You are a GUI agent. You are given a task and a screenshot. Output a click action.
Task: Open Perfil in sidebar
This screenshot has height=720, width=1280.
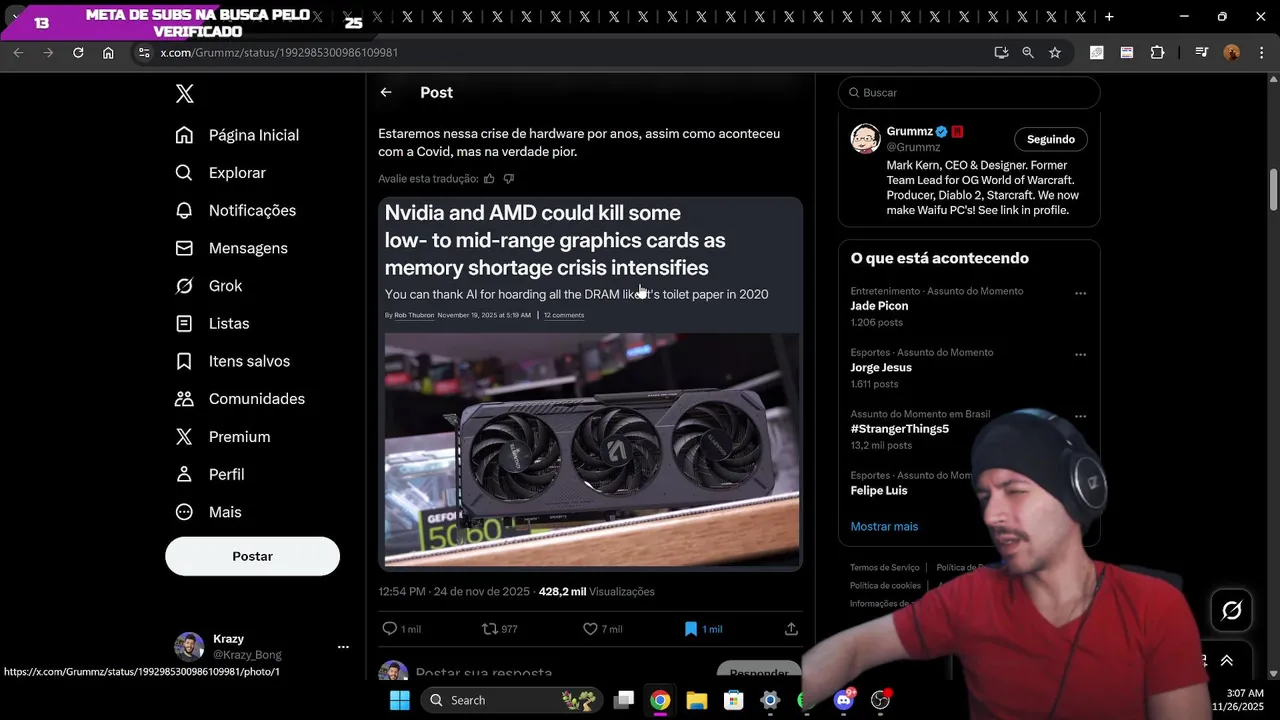click(210, 475)
